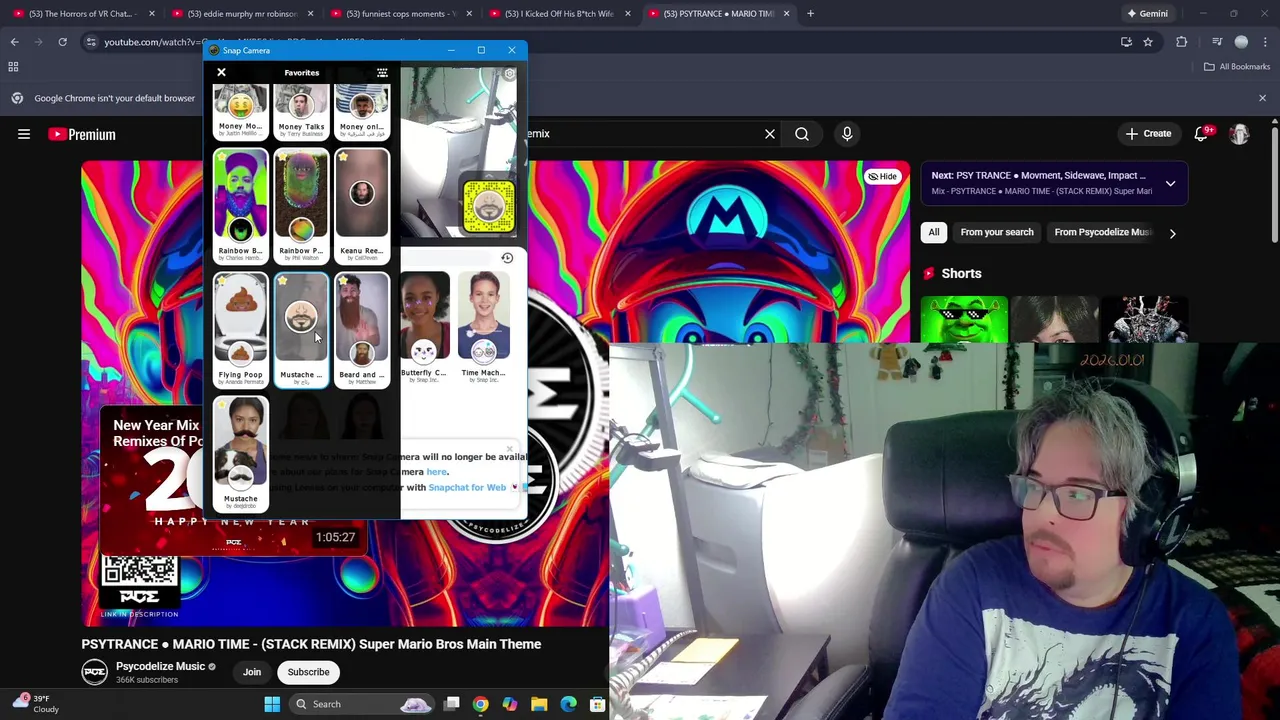Open Windows Start menu
Screen dimensions: 1280x720
[x=272, y=704]
